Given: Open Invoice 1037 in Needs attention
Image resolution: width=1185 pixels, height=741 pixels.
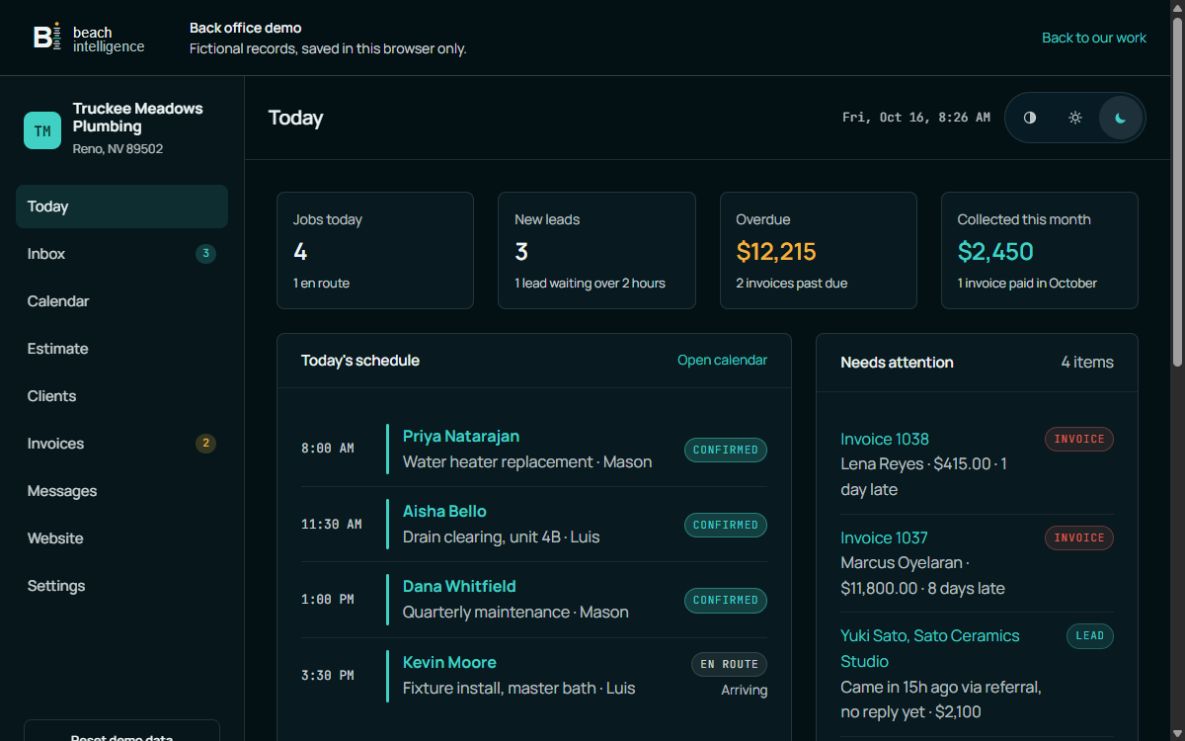Looking at the screenshot, I should pyautogui.click(x=883, y=538).
